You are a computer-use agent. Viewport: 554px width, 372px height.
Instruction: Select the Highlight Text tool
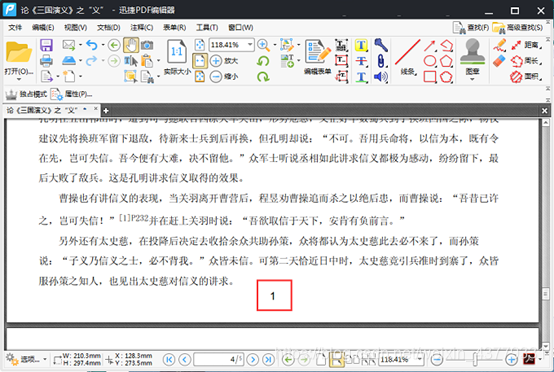point(361,45)
